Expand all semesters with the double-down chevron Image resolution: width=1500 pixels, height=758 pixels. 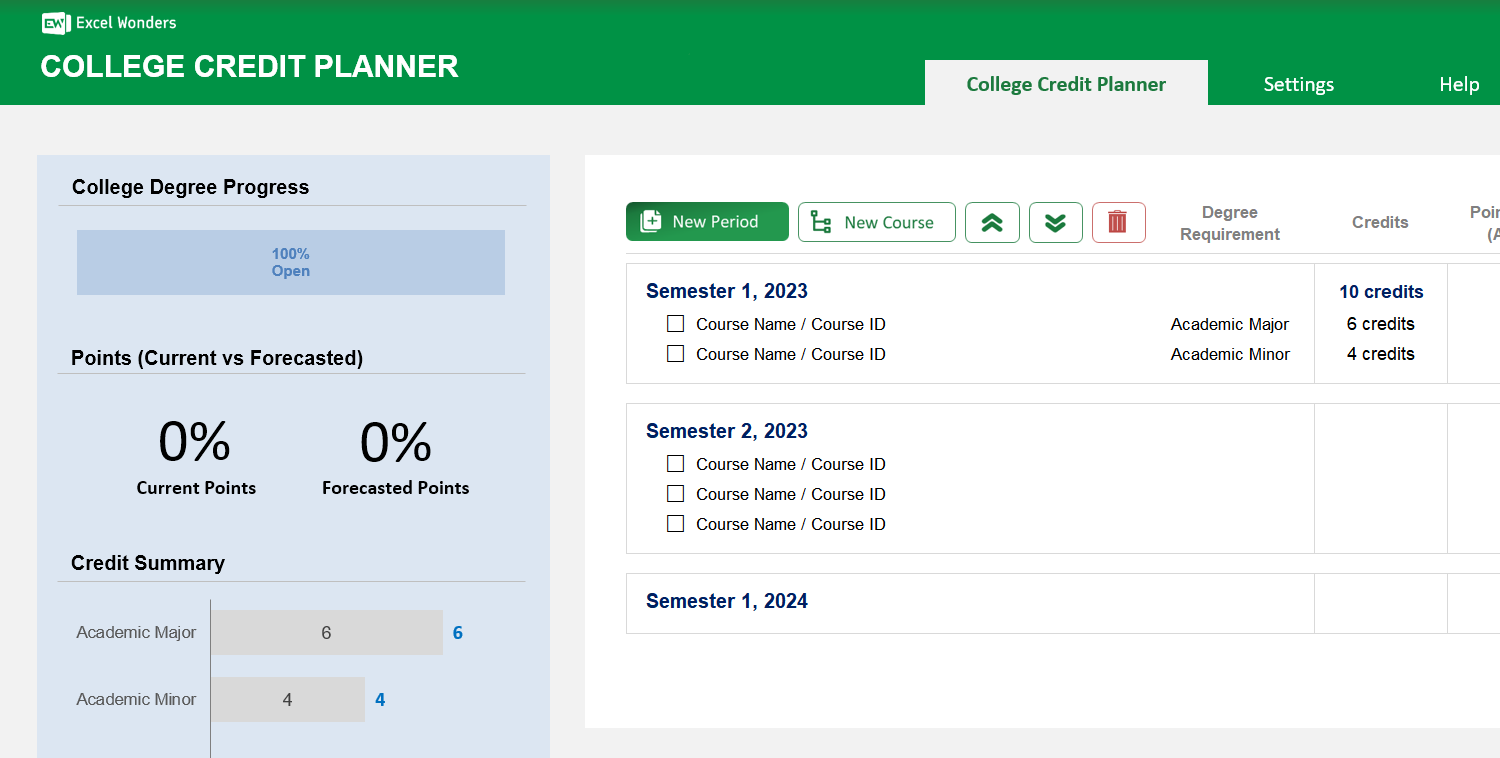[x=1056, y=222]
